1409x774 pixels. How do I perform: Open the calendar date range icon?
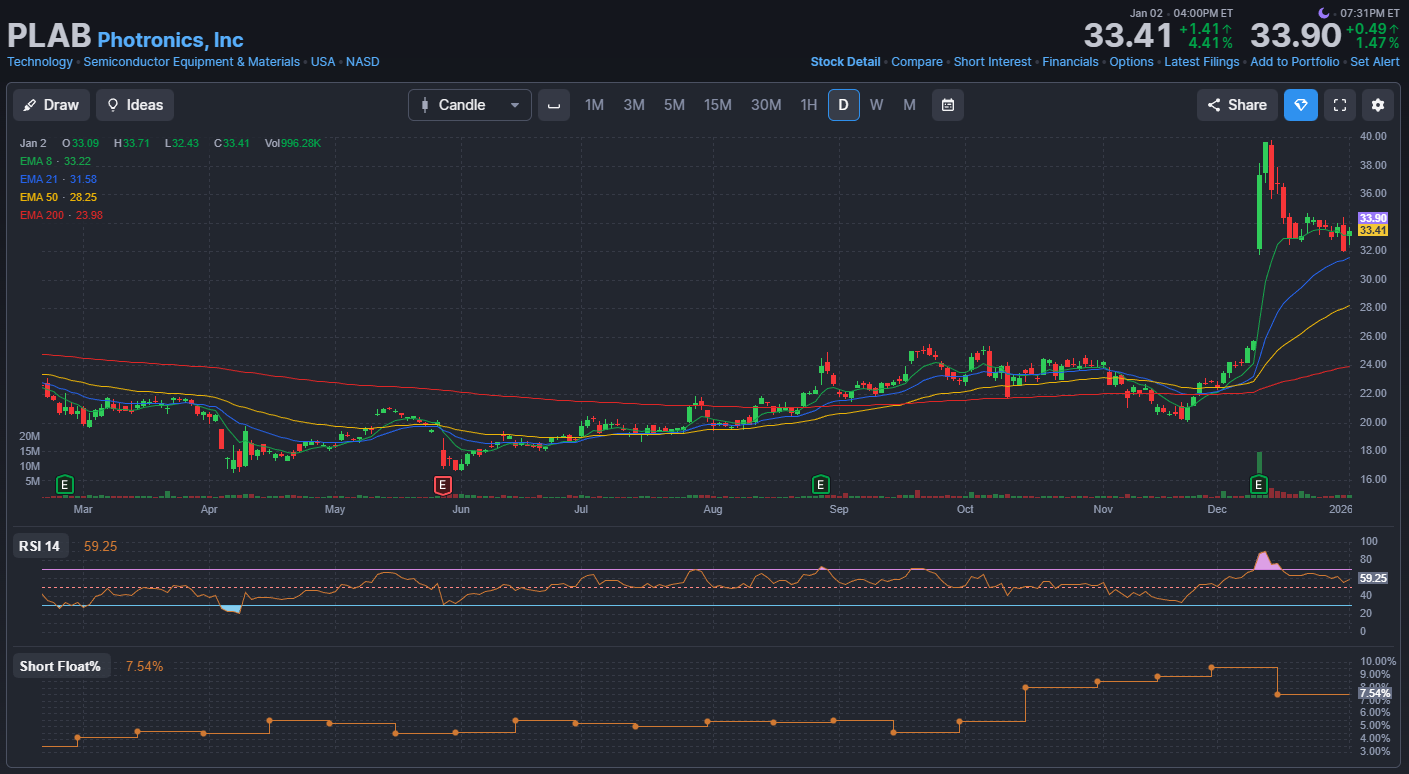(948, 105)
